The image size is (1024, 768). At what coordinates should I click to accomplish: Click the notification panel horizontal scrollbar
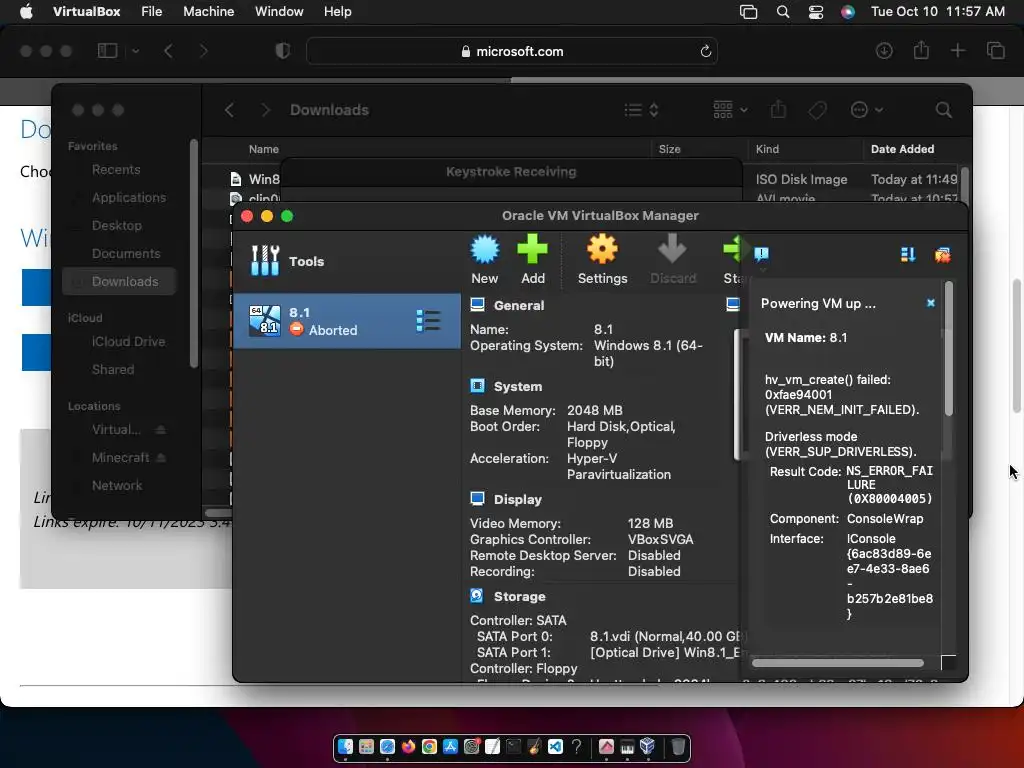pos(838,663)
